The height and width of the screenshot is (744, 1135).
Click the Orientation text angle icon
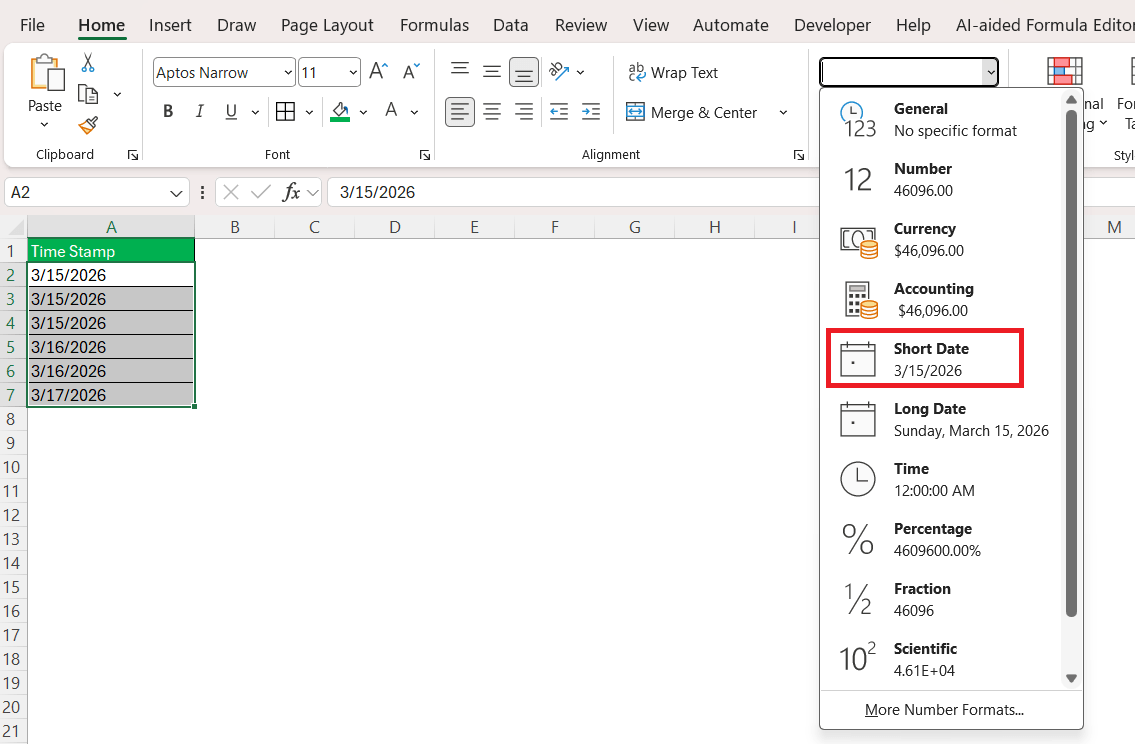559,72
